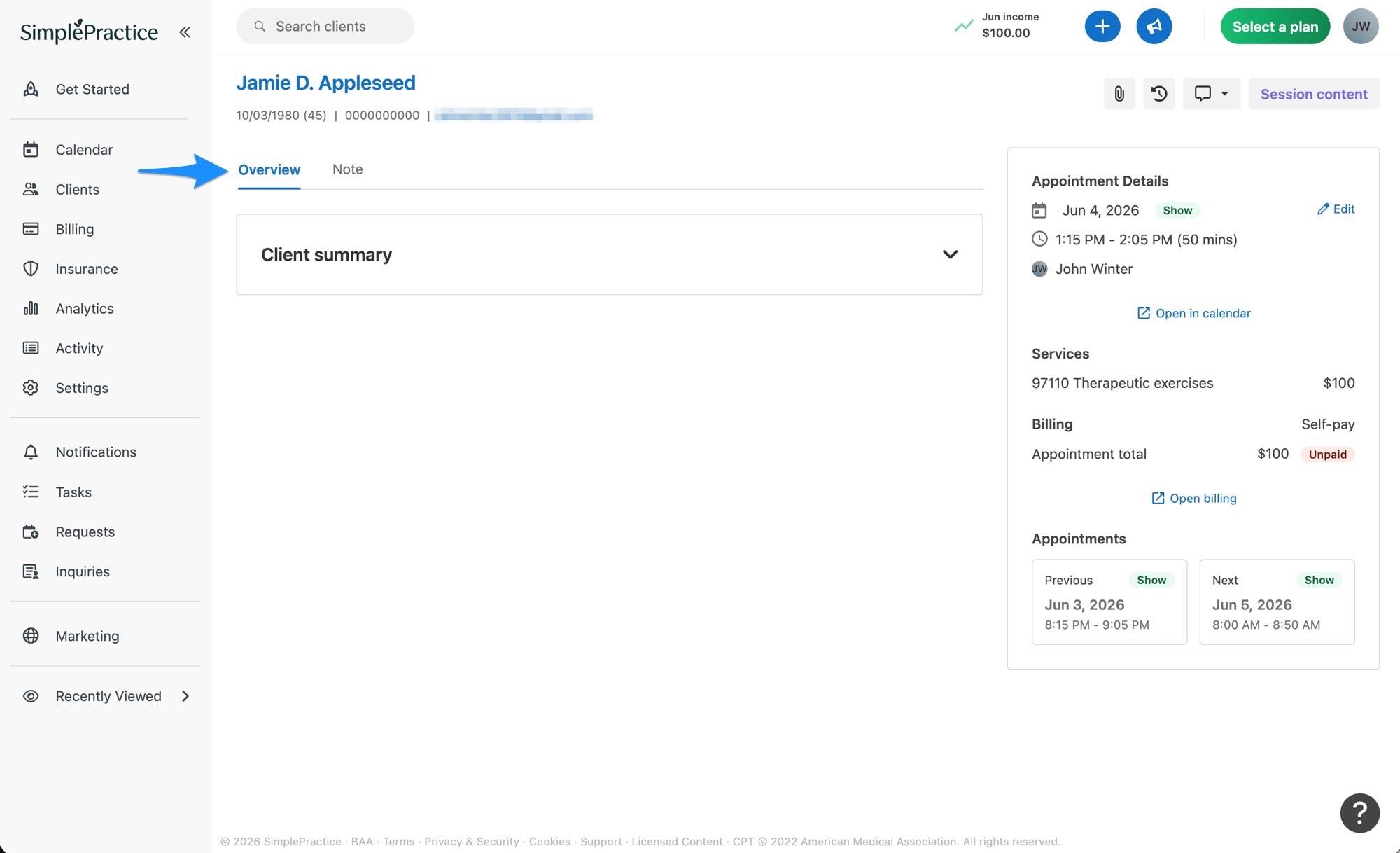Screen dimensions: 1400x853
Task: Open the history clock-arrow icon
Action: 1159,93
